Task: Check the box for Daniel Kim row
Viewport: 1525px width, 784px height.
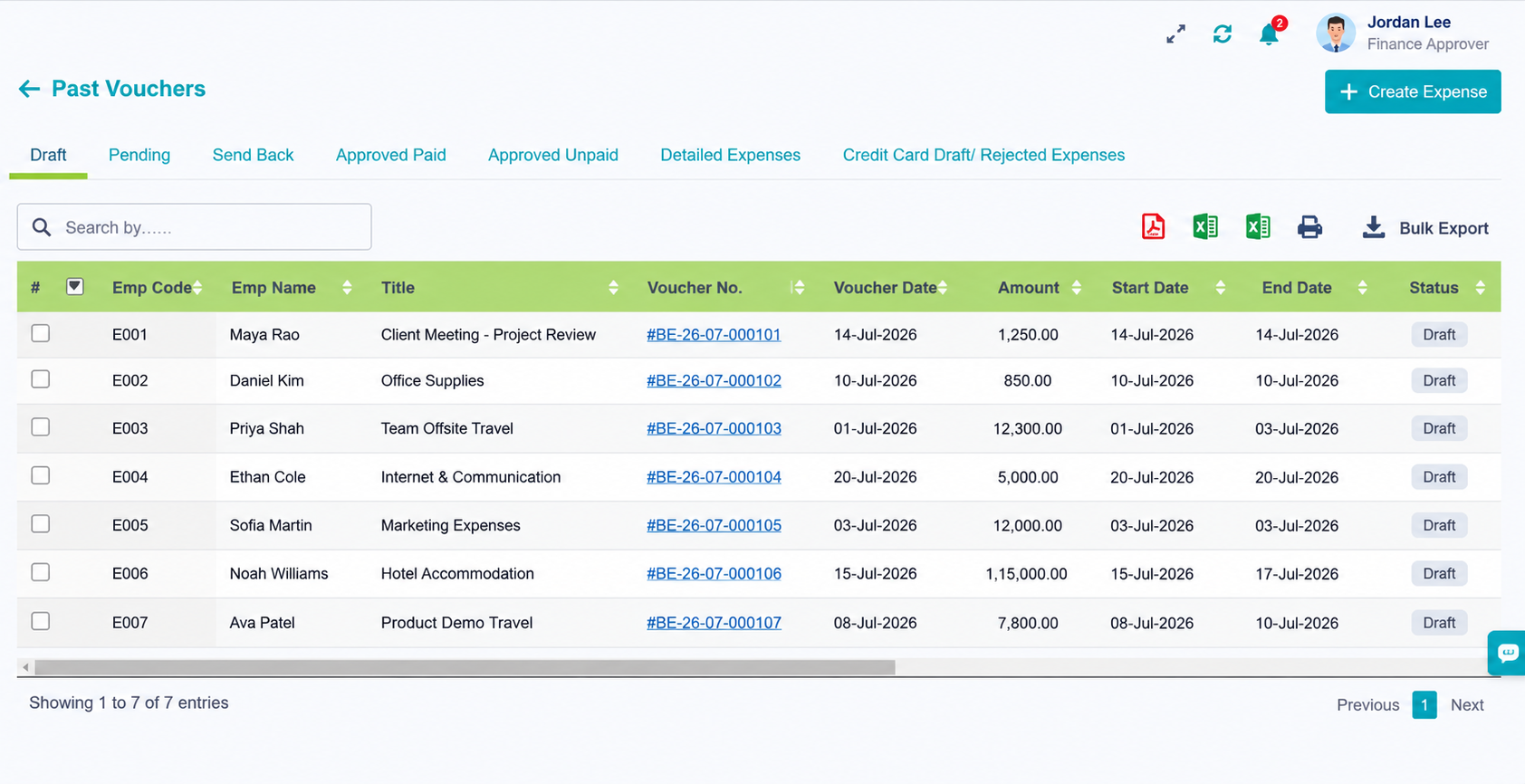Action: [x=41, y=379]
